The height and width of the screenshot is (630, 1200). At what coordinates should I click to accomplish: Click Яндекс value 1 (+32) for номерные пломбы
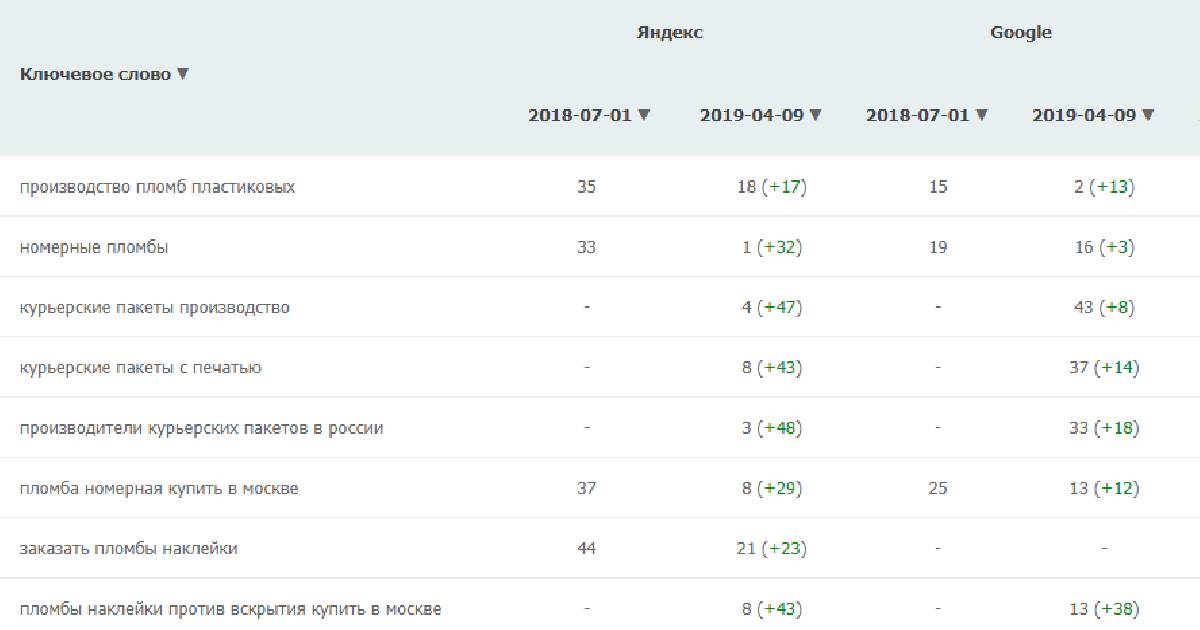(x=772, y=247)
